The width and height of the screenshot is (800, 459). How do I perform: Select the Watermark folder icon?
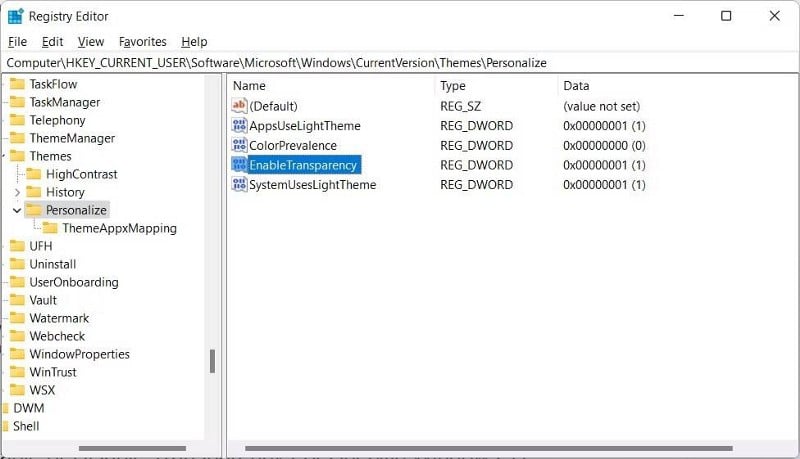17,318
